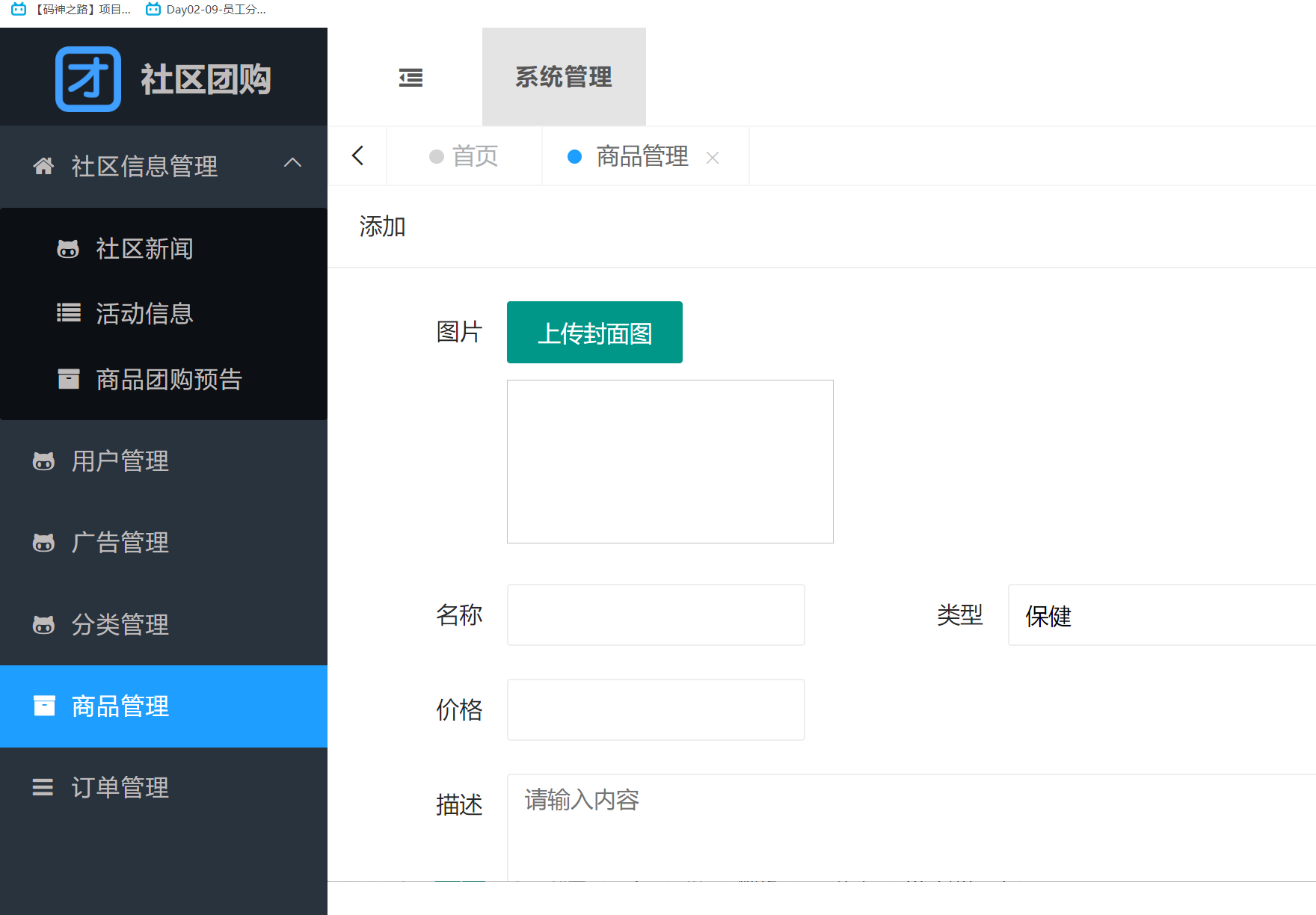Go to 用户管理 in the sidebar
Viewport: 1316px width, 915px height.
tap(164, 460)
